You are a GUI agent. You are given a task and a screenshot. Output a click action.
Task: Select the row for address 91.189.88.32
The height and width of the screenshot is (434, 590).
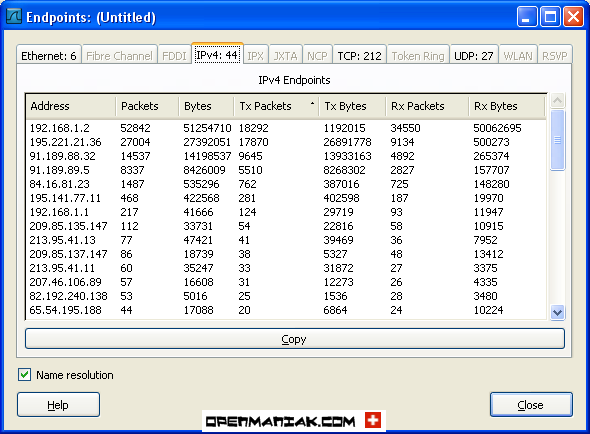[286, 156]
